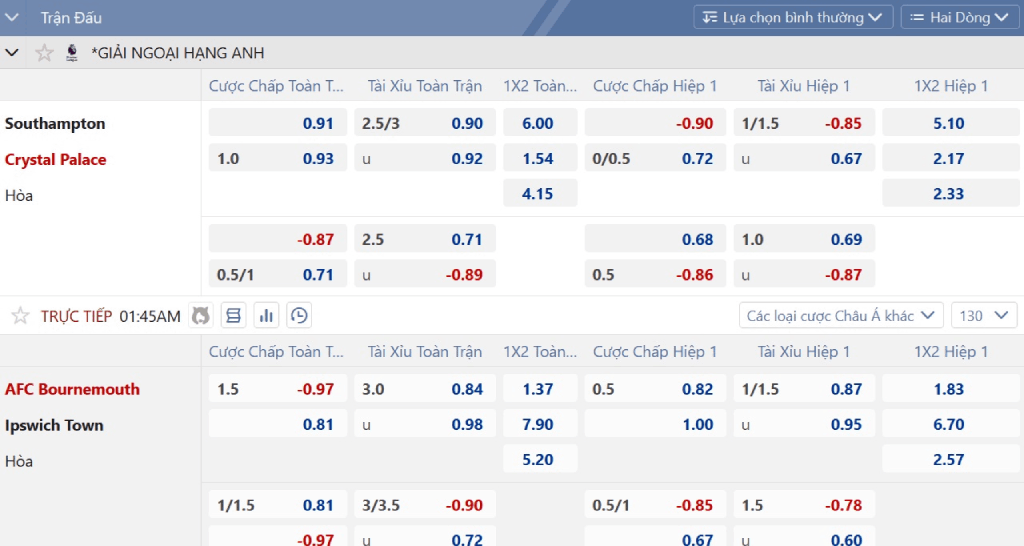Pick first-half over 1.5 odds -0.78

point(804,505)
